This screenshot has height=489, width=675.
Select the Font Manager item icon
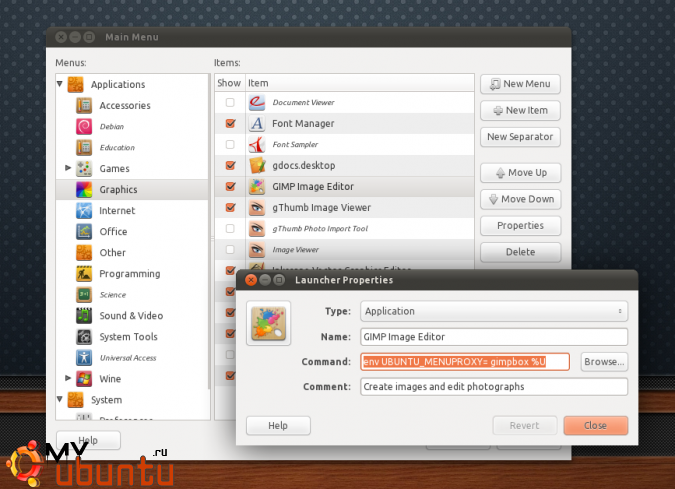[x=256, y=124]
